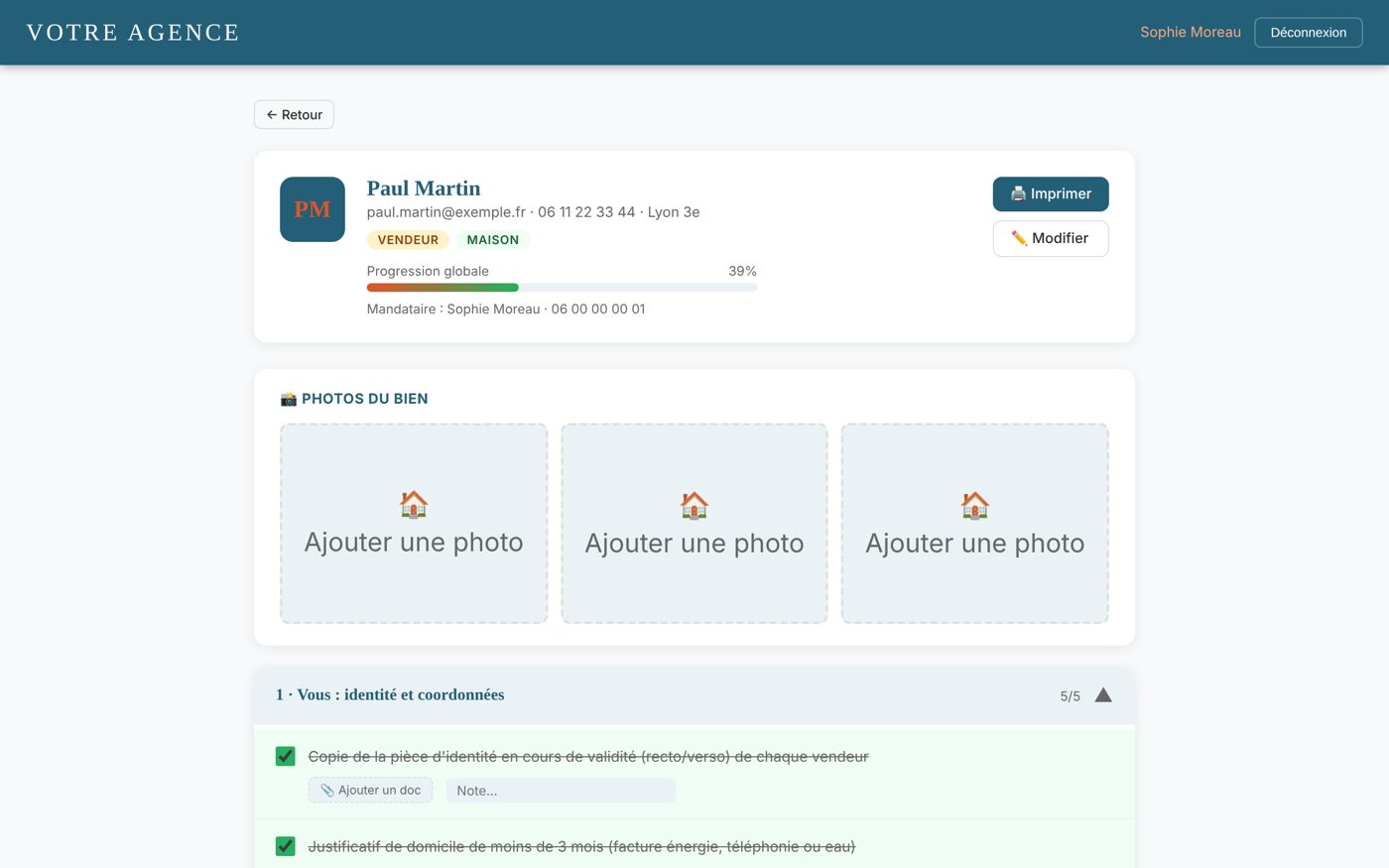Click the Progression globale progress bar

tap(562, 288)
